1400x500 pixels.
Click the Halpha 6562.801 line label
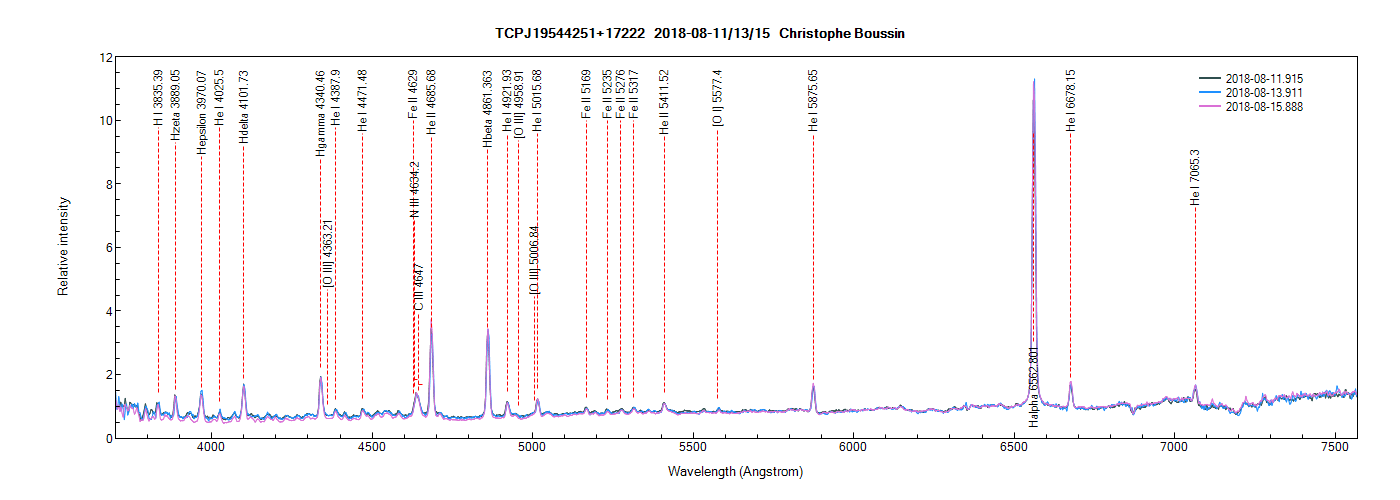tap(1034, 386)
